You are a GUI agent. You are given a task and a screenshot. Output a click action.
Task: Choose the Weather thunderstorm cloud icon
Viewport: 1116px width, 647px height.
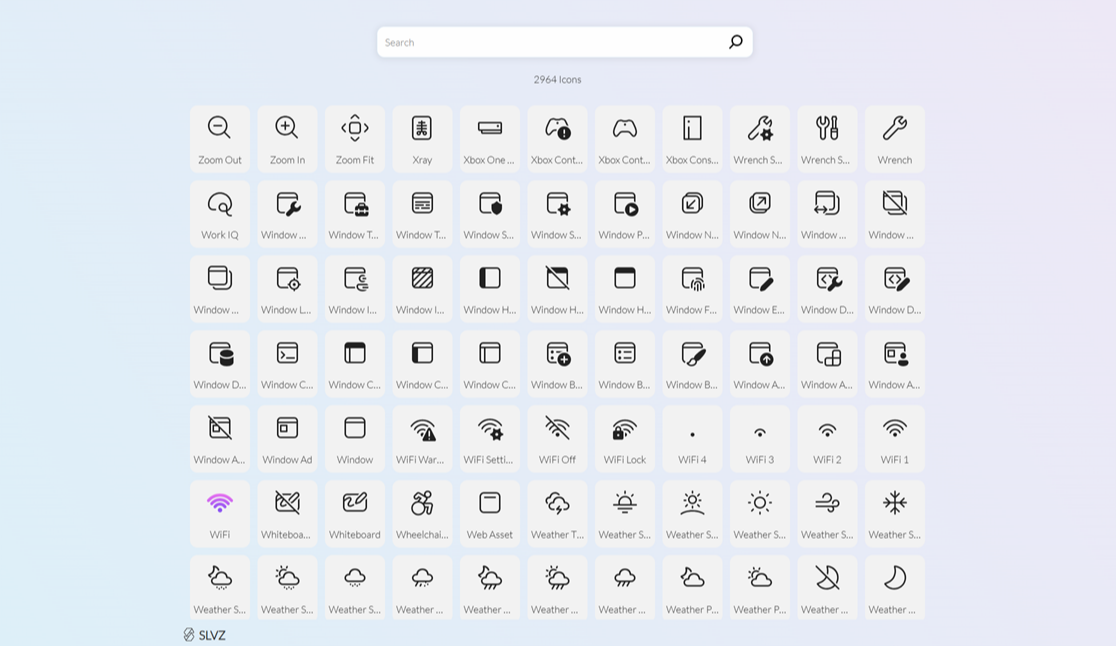(x=557, y=514)
